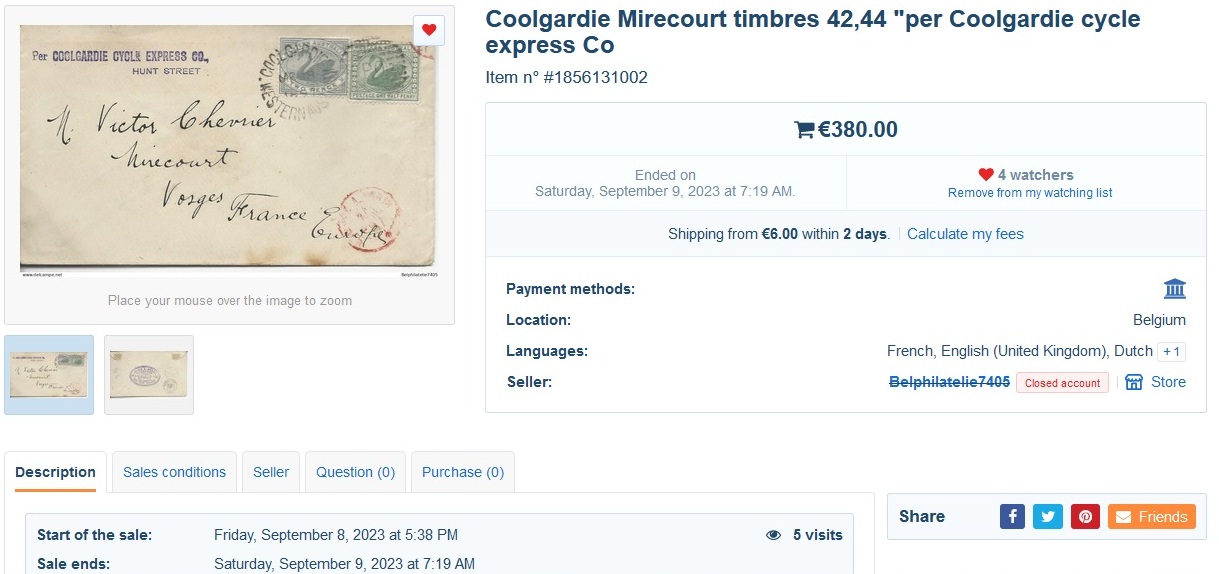Share on Facebook
This screenshot has width=1219, height=574.
click(1013, 516)
